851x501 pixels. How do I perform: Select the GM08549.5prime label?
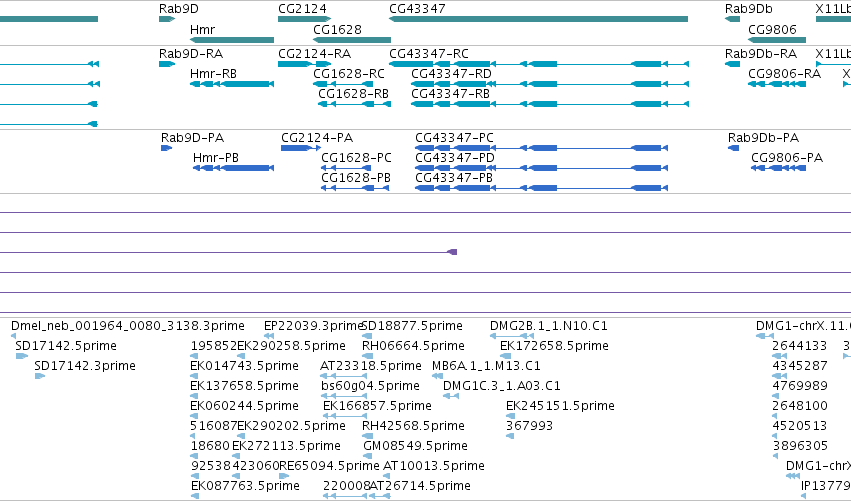[415, 446]
